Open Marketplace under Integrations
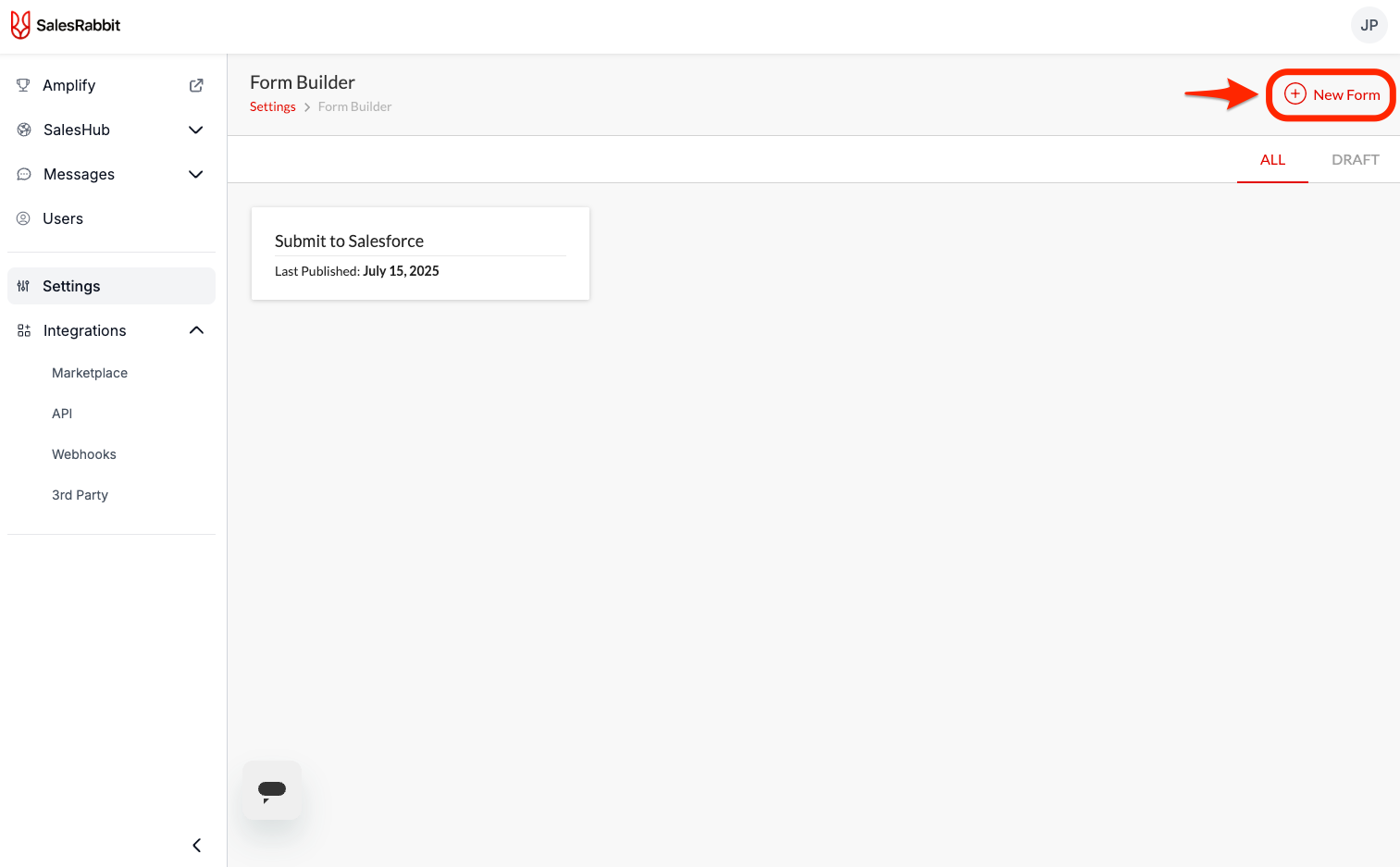The image size is (1400, 867). [x=90, y=373]
